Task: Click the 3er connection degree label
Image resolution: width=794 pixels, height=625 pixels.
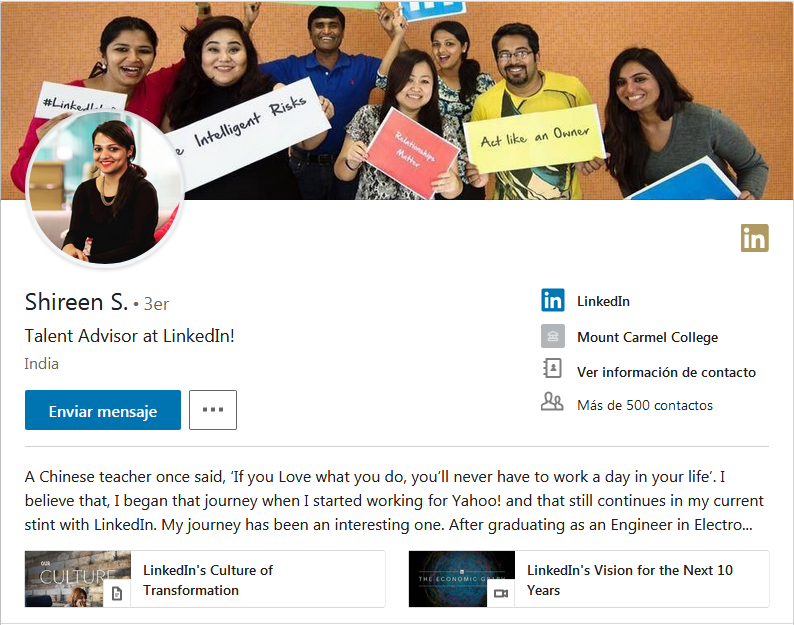Action: [156, 304]
